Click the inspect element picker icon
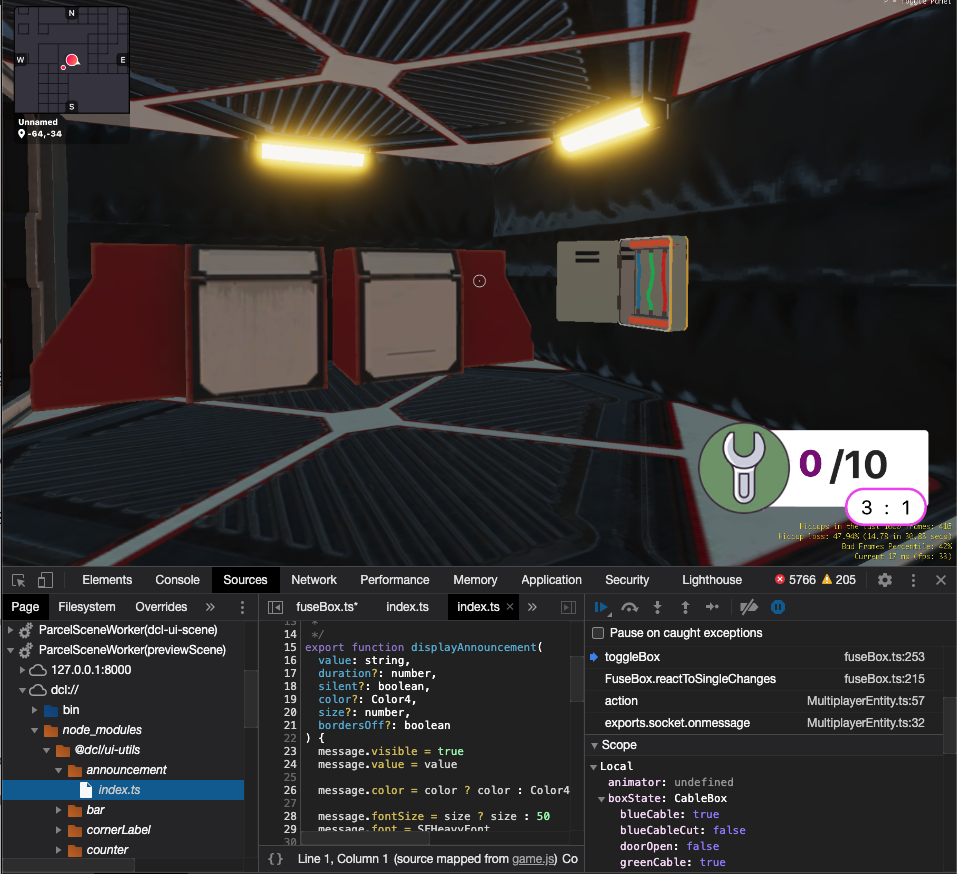957x874 pixels. (18, 580)
